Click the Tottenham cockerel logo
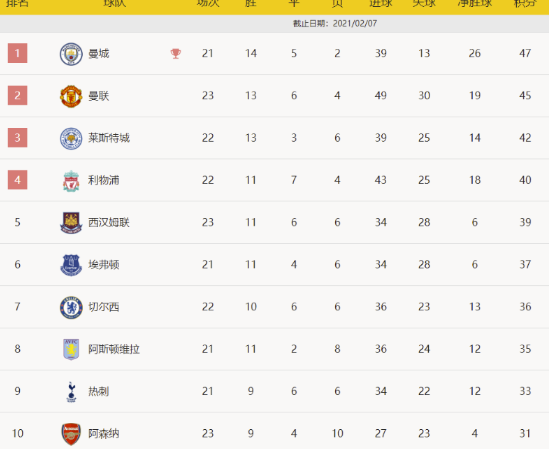Image resolution: width=550 pixels, height=449 pixels. 71,391
